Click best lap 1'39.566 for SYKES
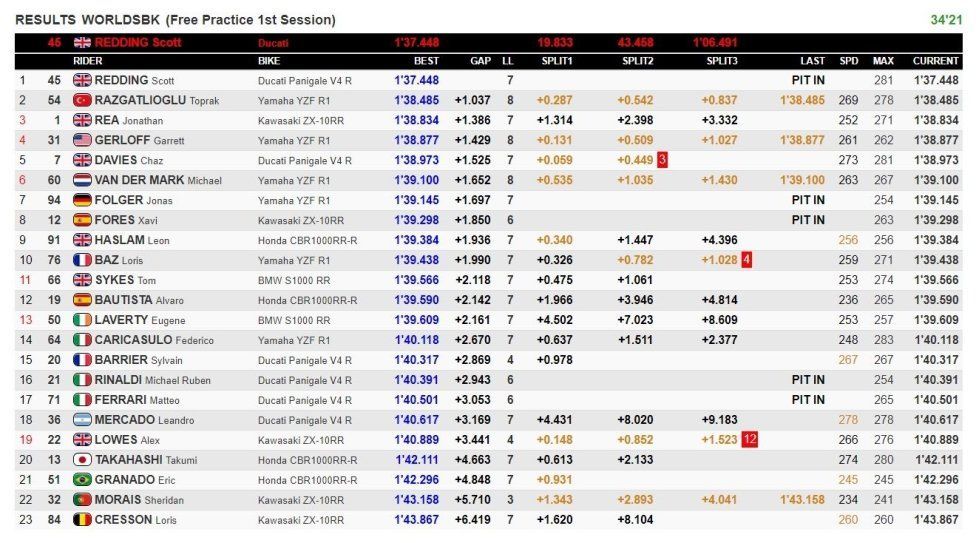976x543 pixels. coord(416,280)
